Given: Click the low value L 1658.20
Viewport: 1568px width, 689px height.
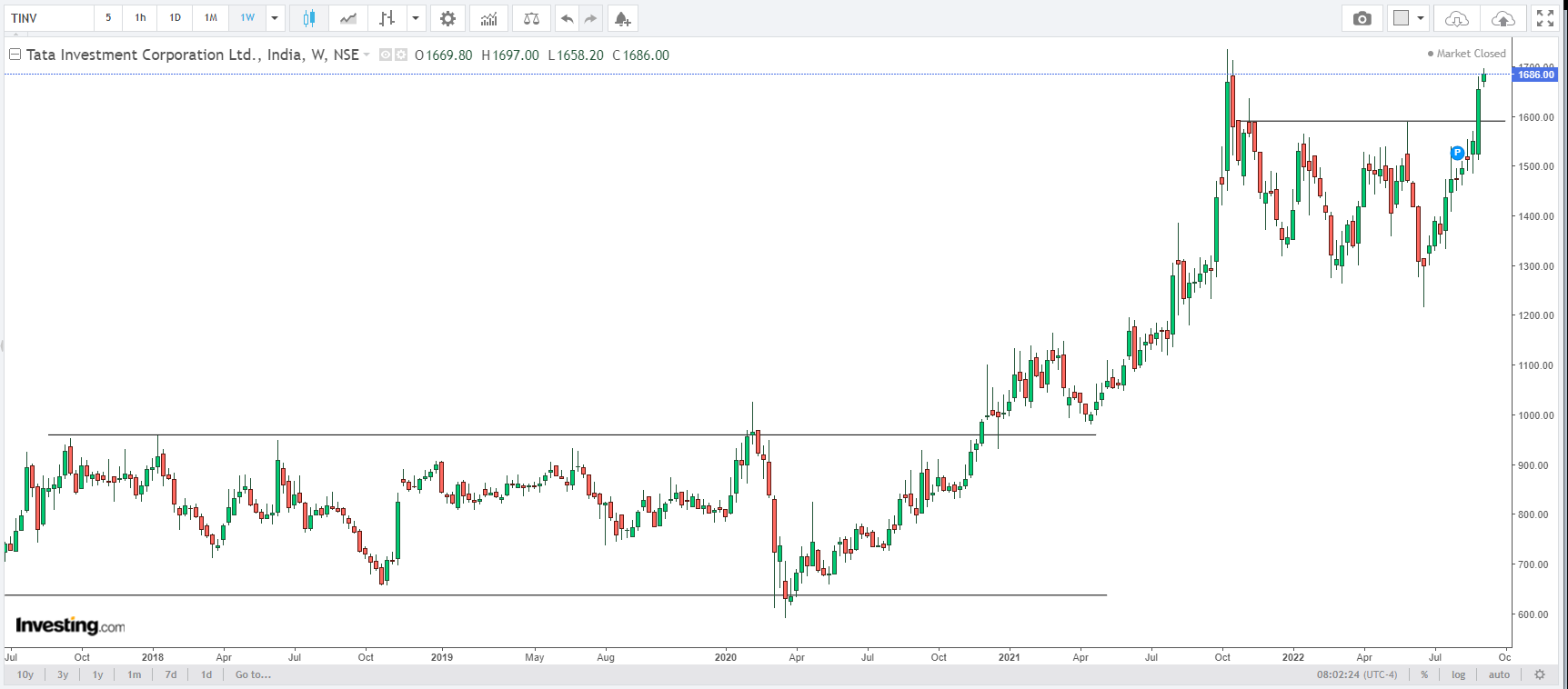Looking at the screenshot, I should pyautogui.click(x=576, y=55).
